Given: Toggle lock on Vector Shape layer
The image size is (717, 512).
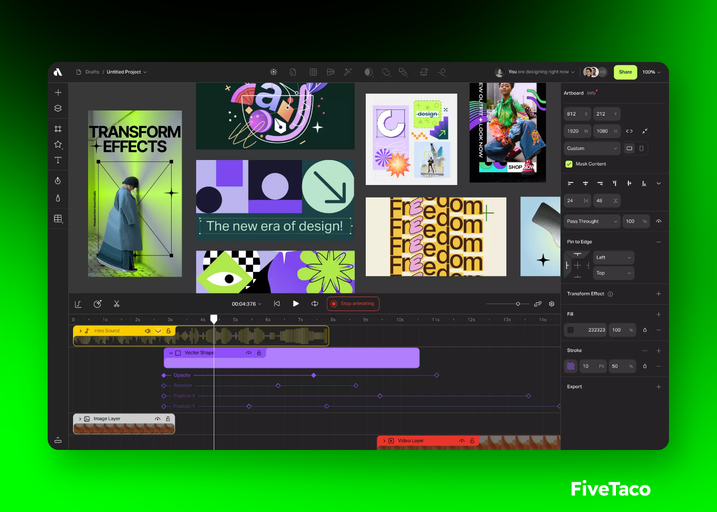Looking at the screenshot, I should 259,353.
